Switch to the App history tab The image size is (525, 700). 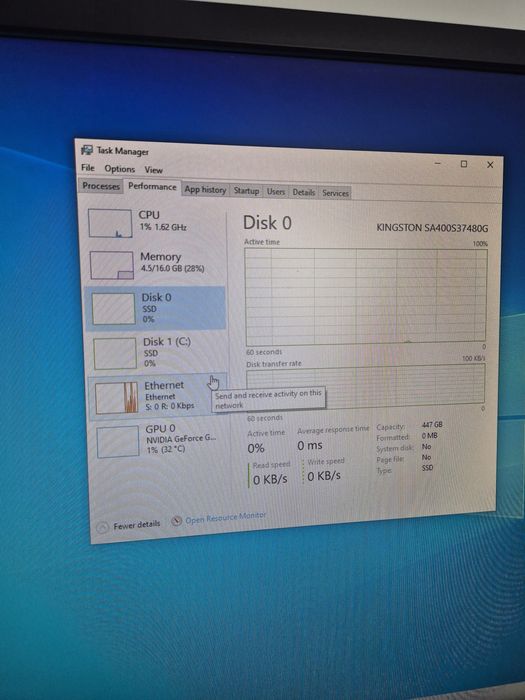(205, 190)
